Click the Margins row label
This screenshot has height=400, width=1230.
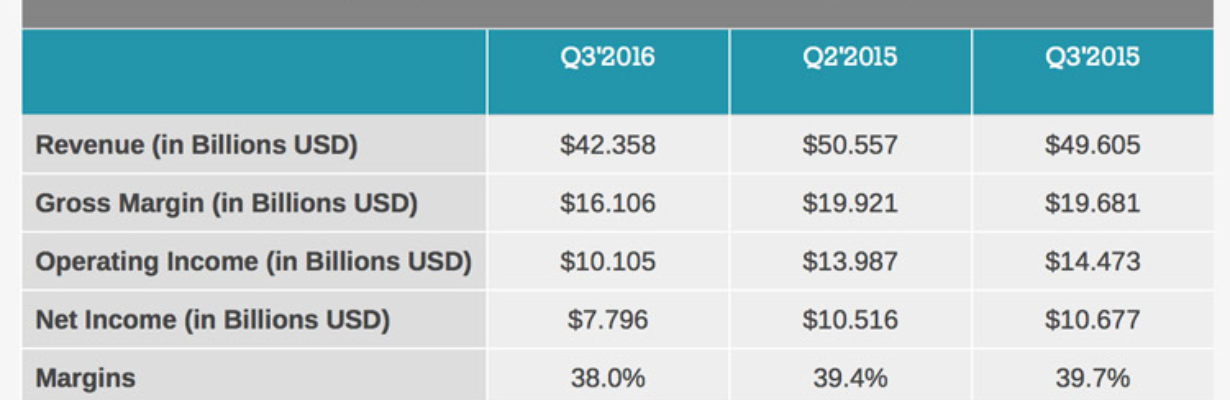85,379
